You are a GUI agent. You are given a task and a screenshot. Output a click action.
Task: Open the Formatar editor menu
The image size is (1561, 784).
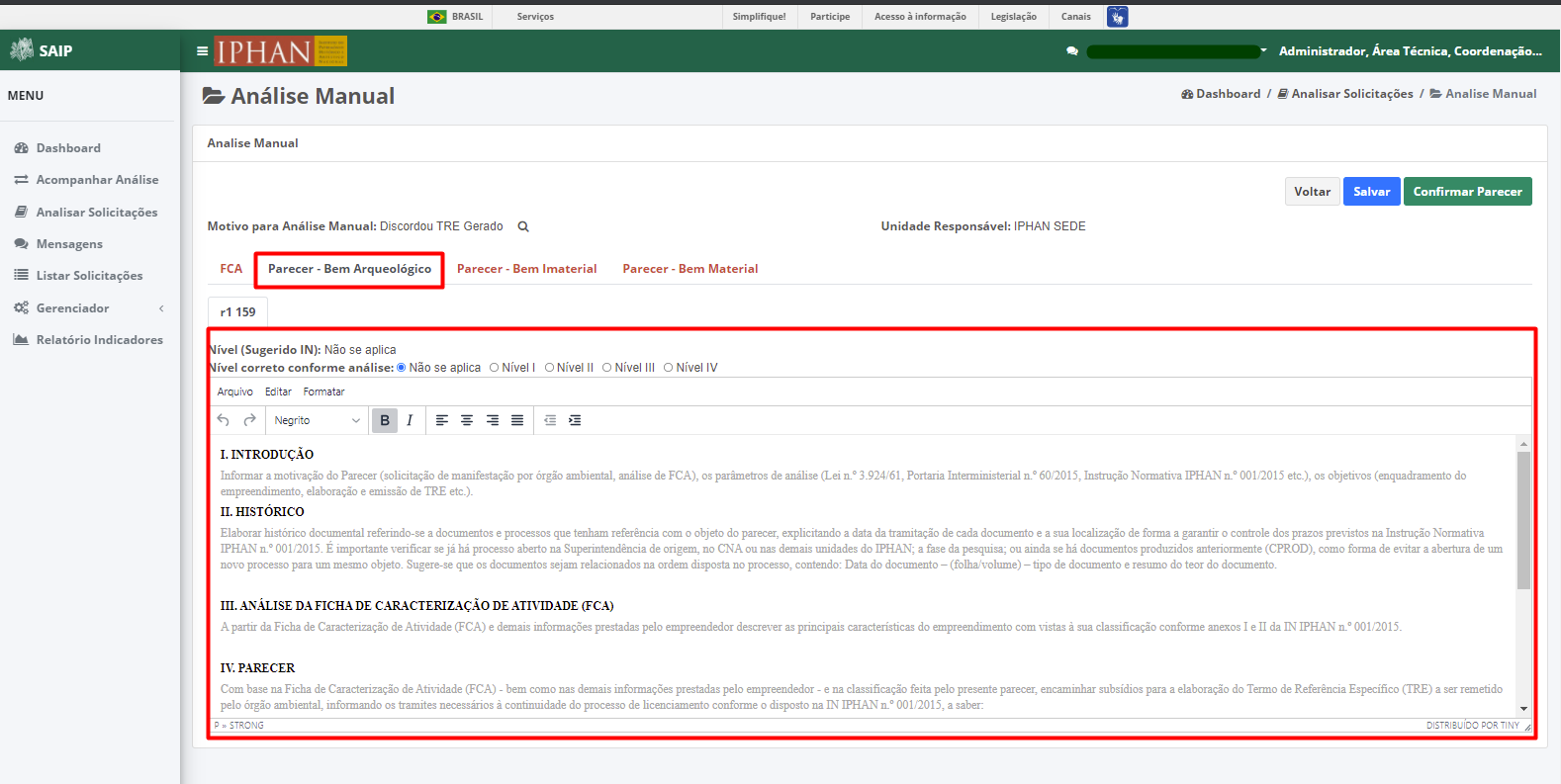(323, 392)
